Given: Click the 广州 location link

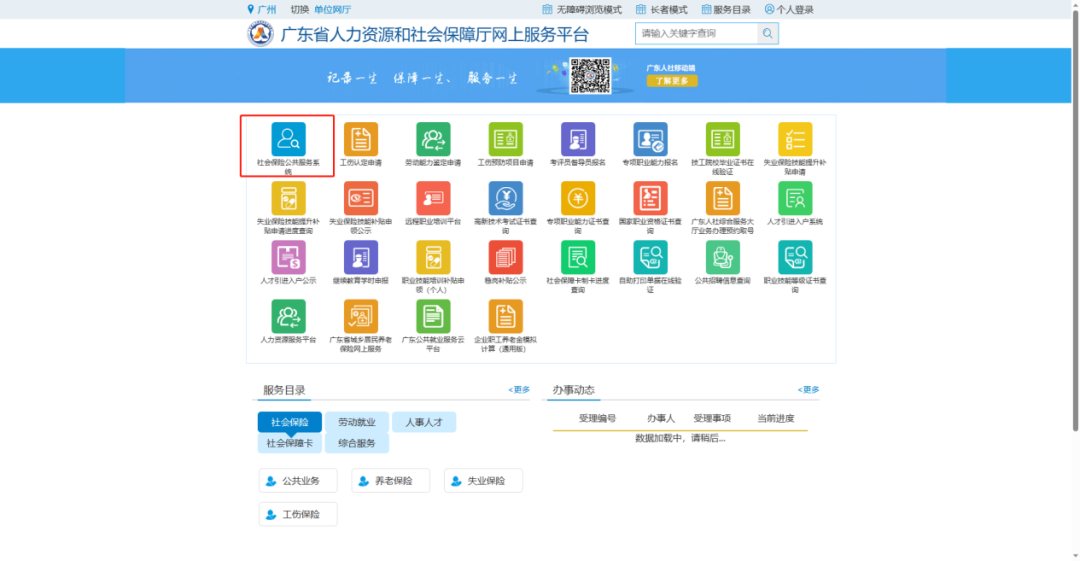Looking at the screenshot, I should [x=262, y=10].
